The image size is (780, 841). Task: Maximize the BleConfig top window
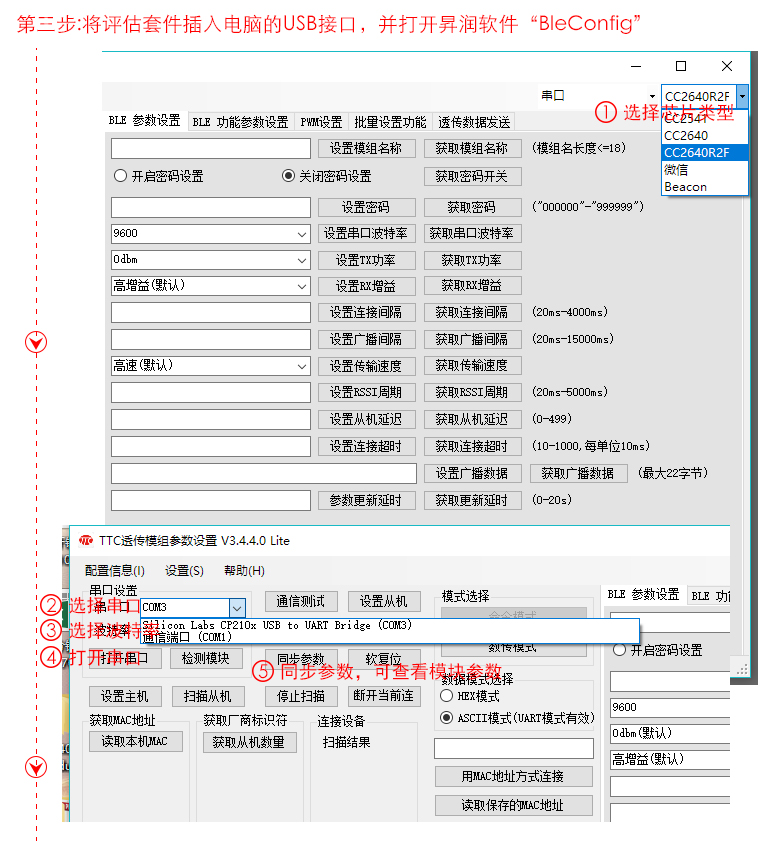(681, 66)
